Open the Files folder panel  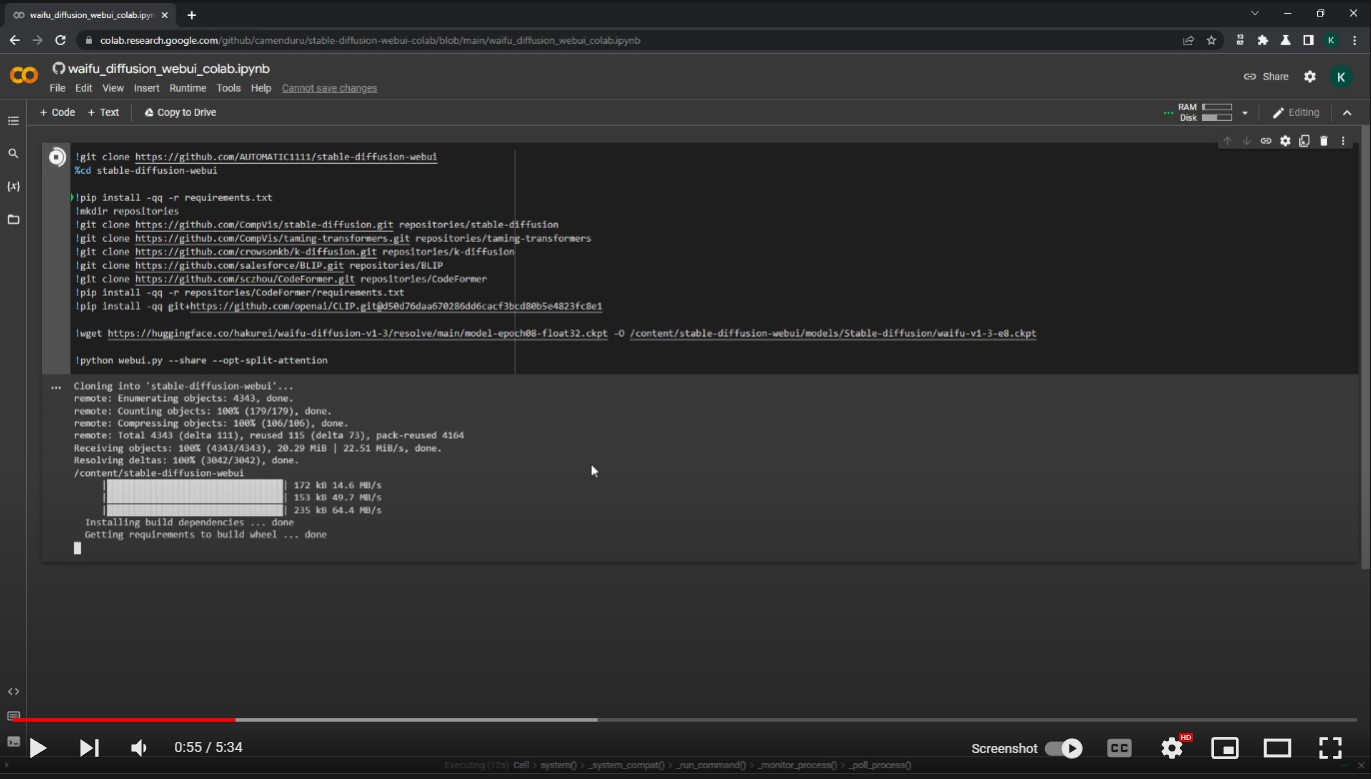(x=13, y=219)
